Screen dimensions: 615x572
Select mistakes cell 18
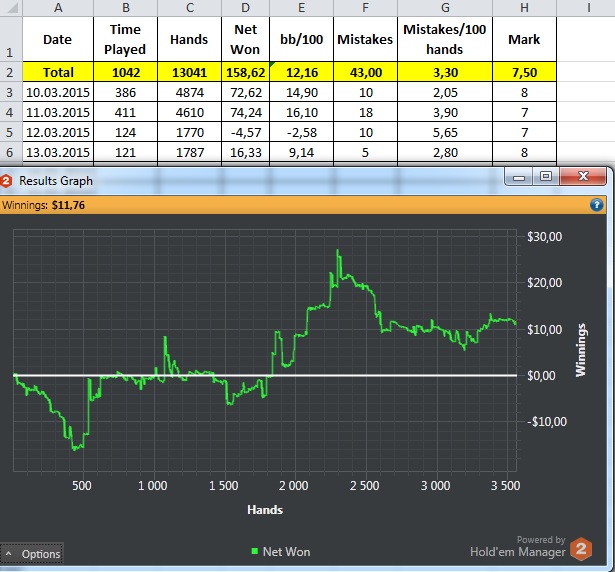click(366, 112)
